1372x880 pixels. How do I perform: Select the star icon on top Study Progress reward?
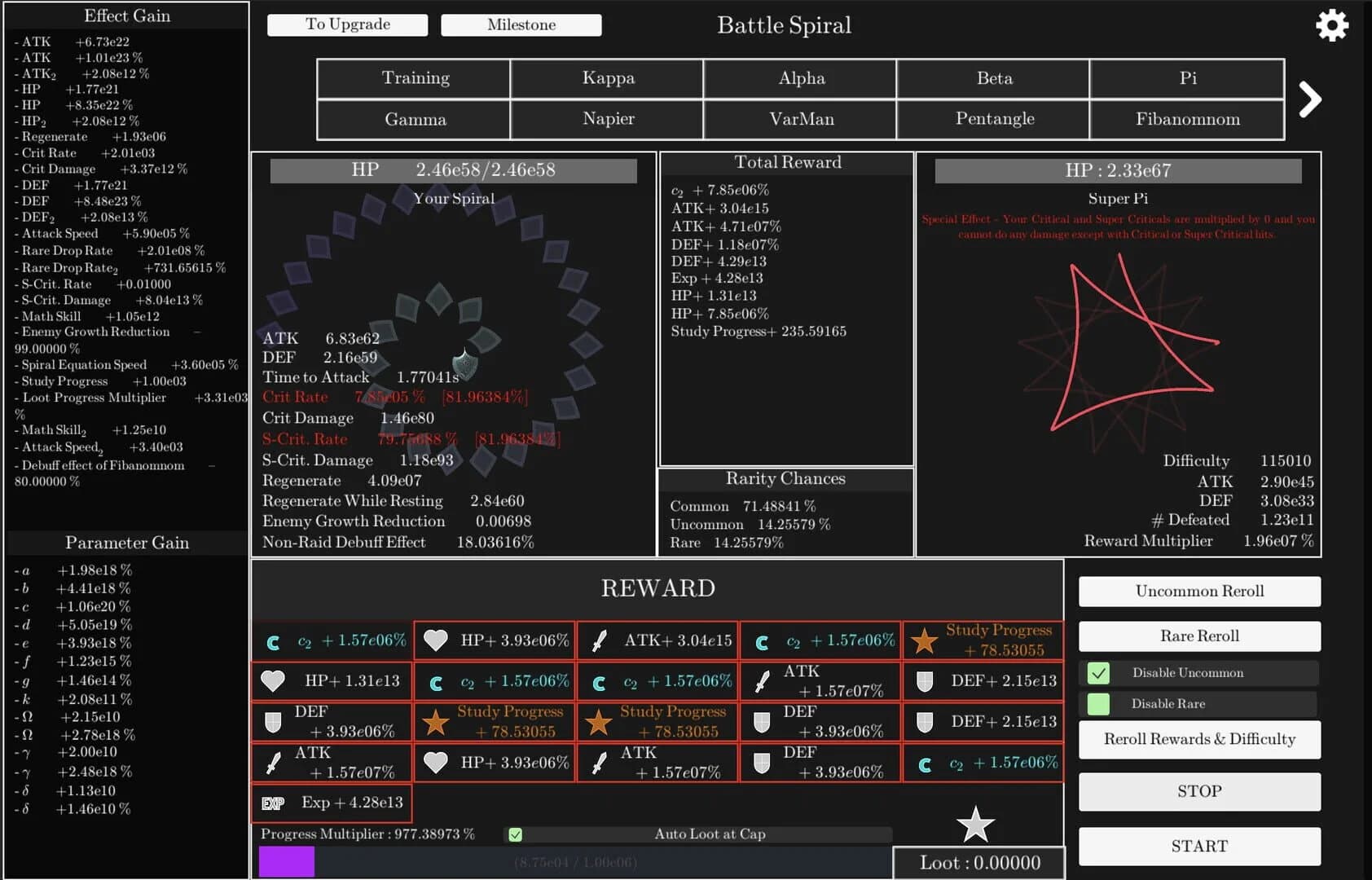coord(925,640)
